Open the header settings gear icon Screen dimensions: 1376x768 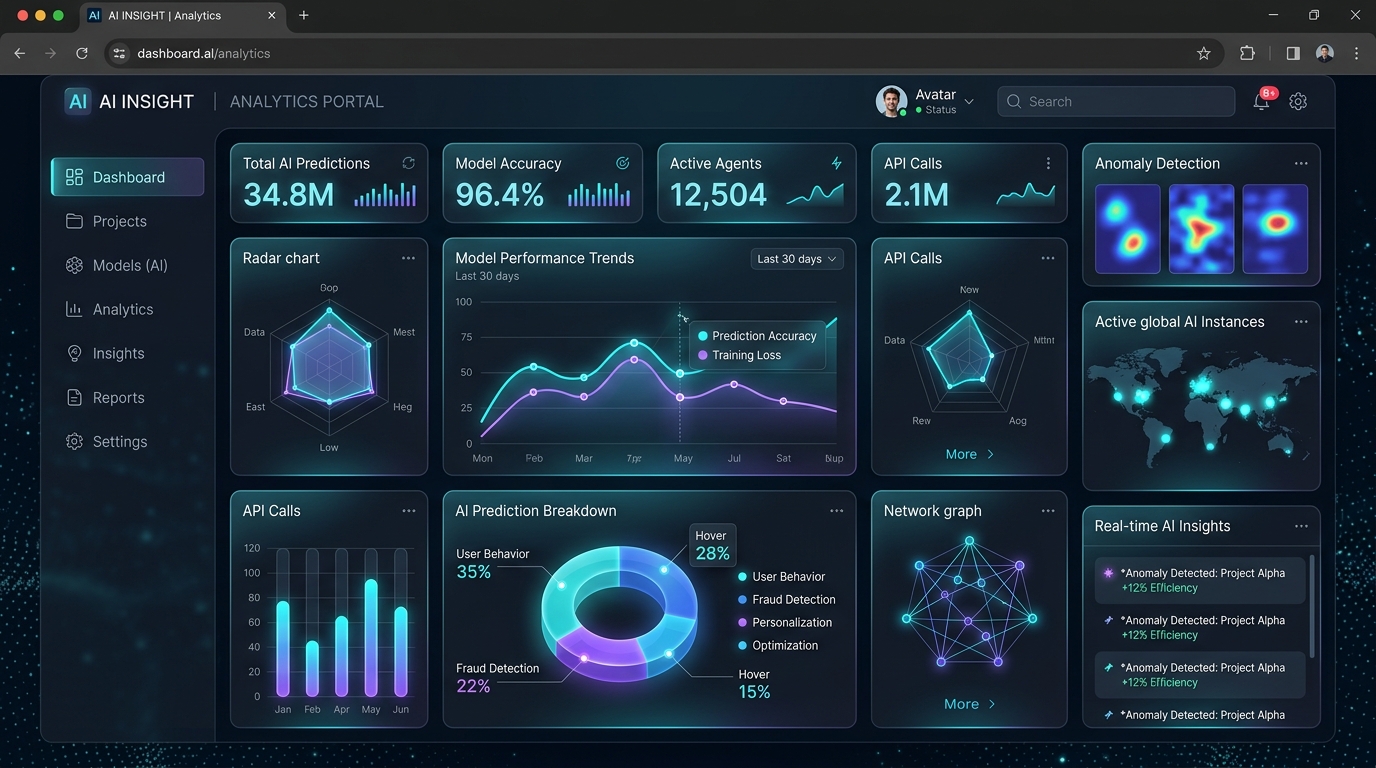point(1298,101)
